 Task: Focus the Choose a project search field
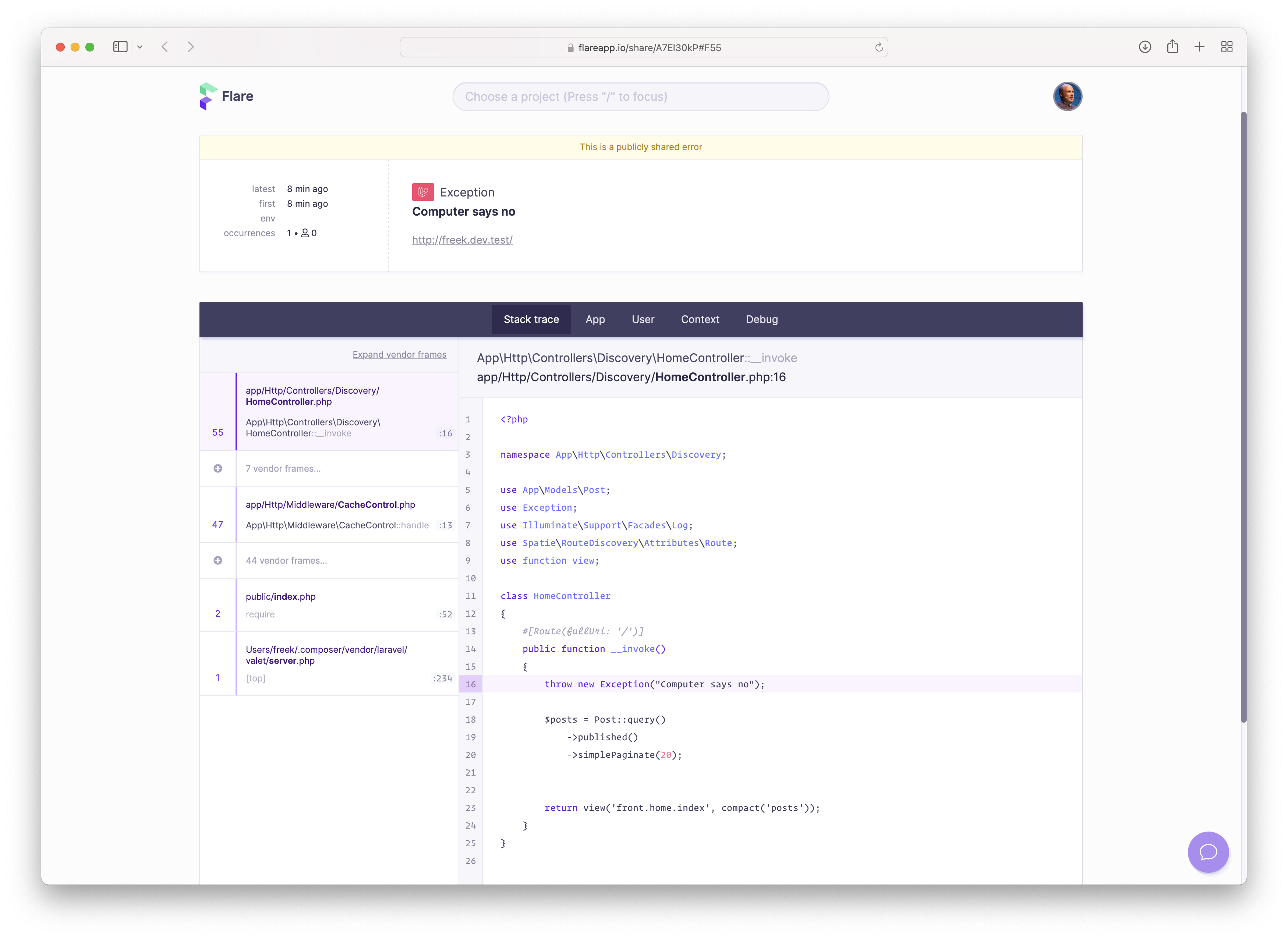click(x=641, y=97)
